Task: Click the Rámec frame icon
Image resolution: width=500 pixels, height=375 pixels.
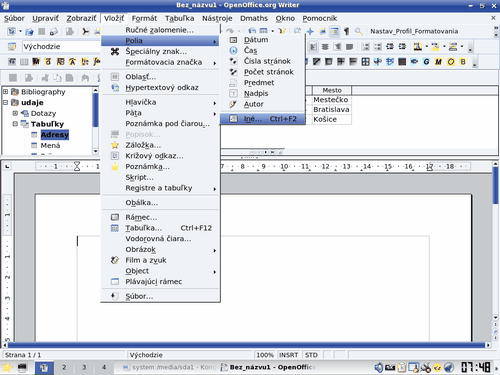Action: [115, 217]
